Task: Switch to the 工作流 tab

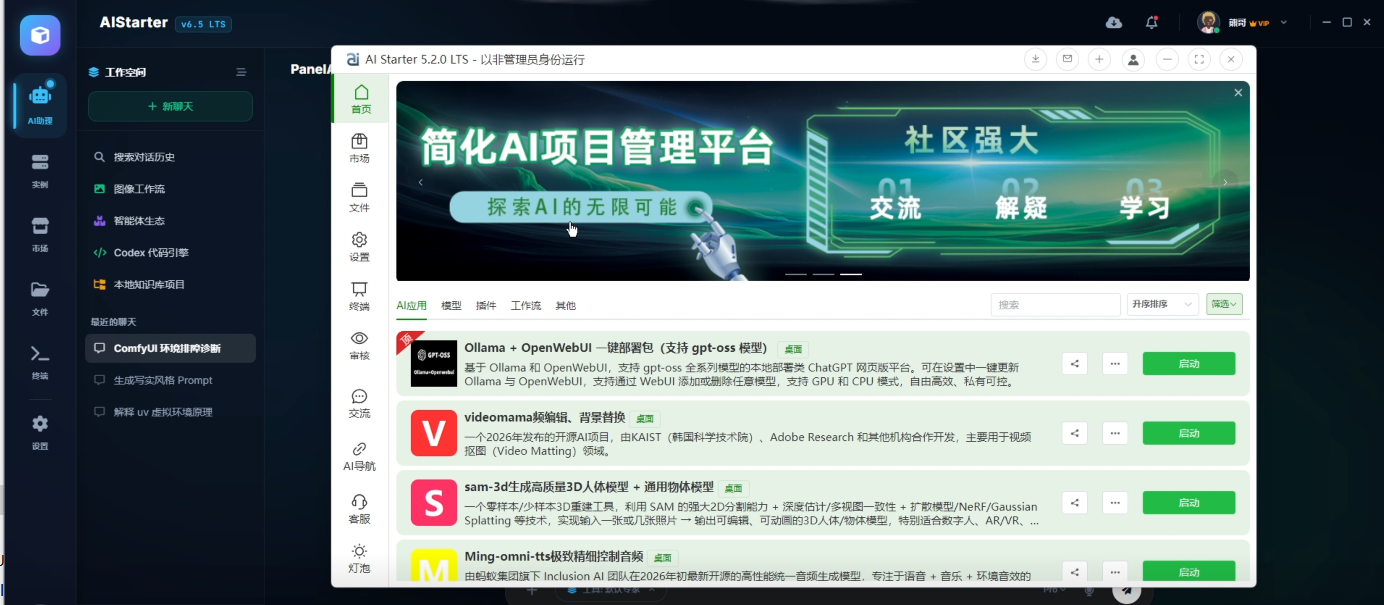Action: [x=526, y=305]
